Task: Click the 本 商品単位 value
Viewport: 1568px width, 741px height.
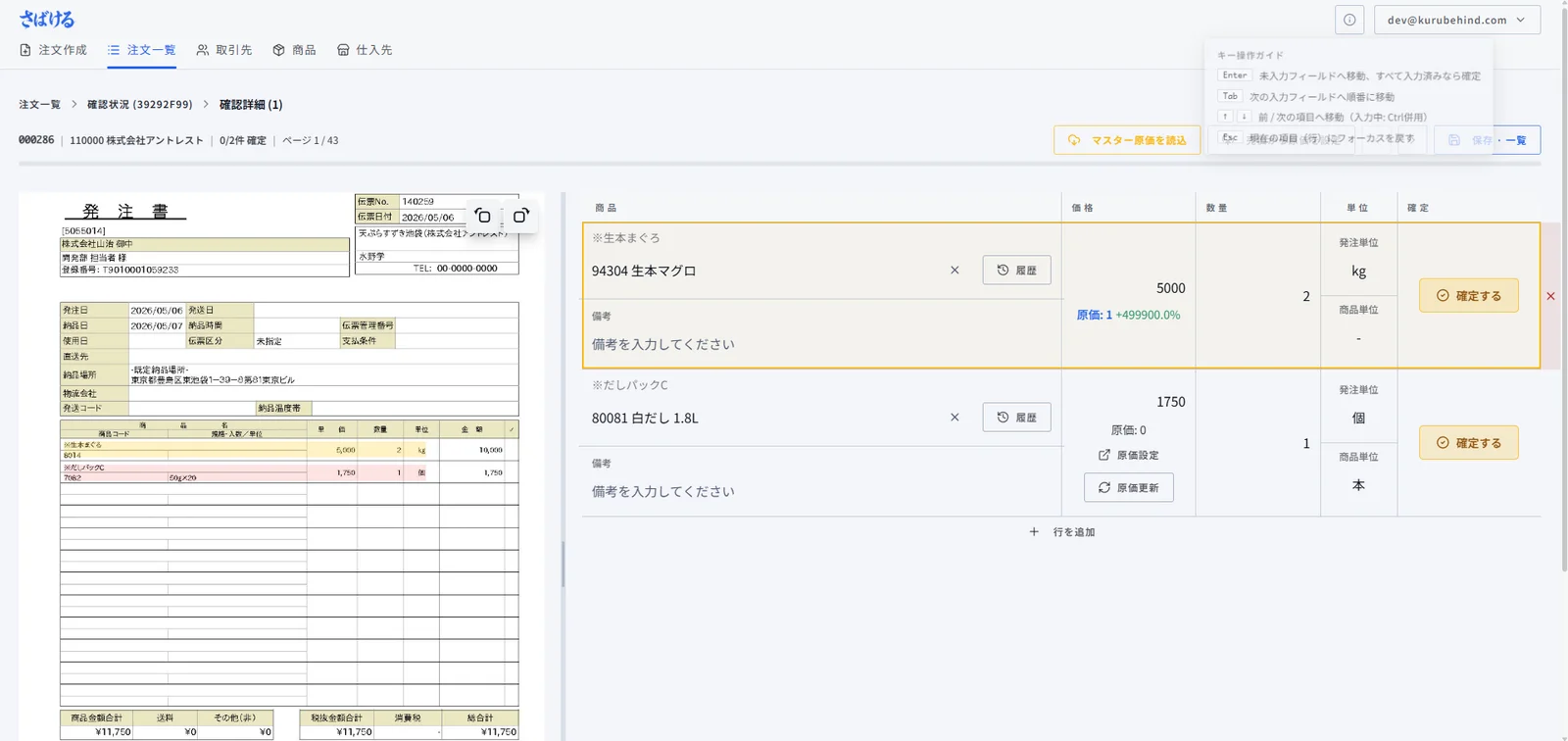Action: pyautogui.click(x=1358, y=485)
